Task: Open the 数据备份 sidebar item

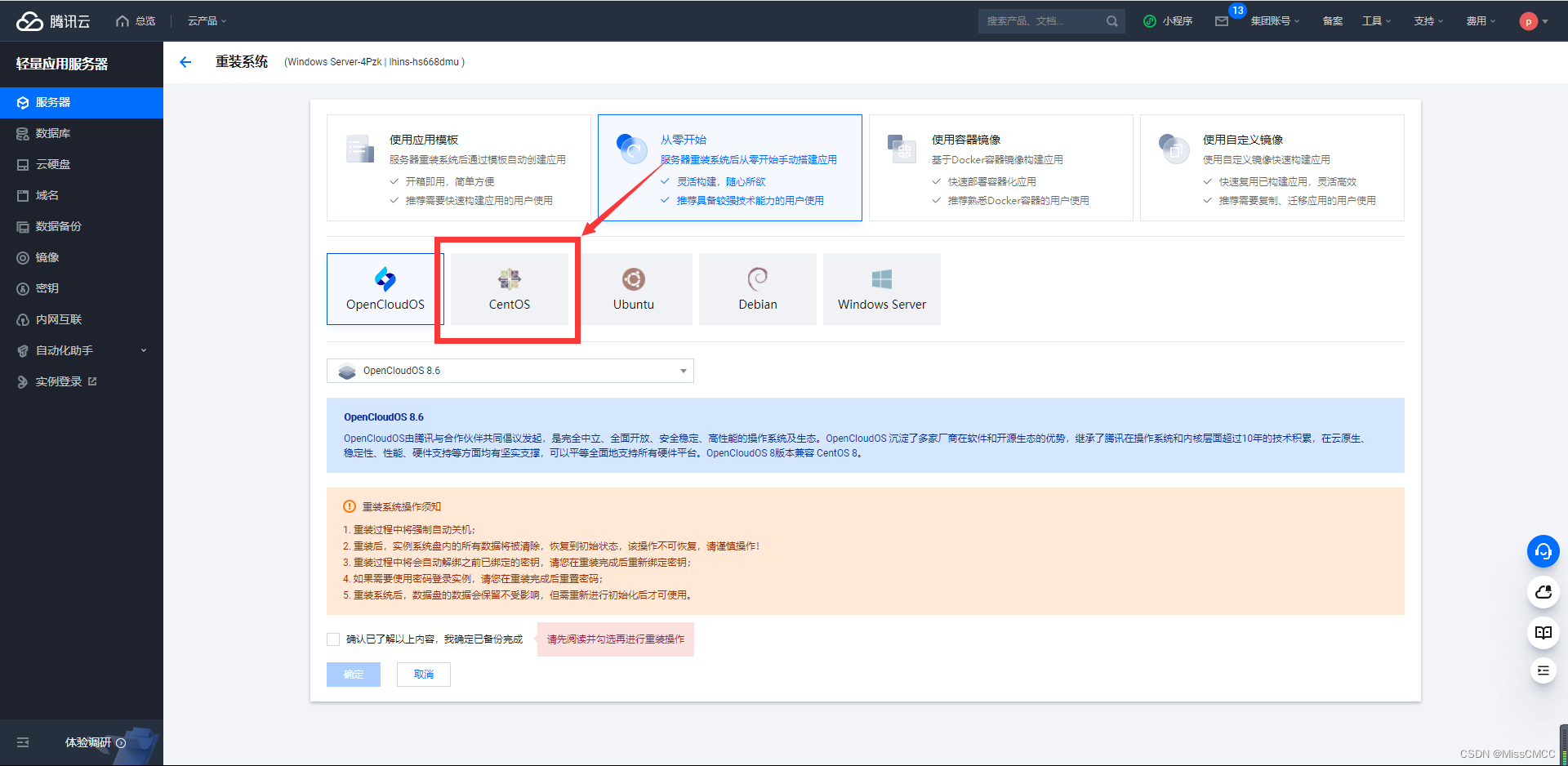Action: click(x=82, y=227)
